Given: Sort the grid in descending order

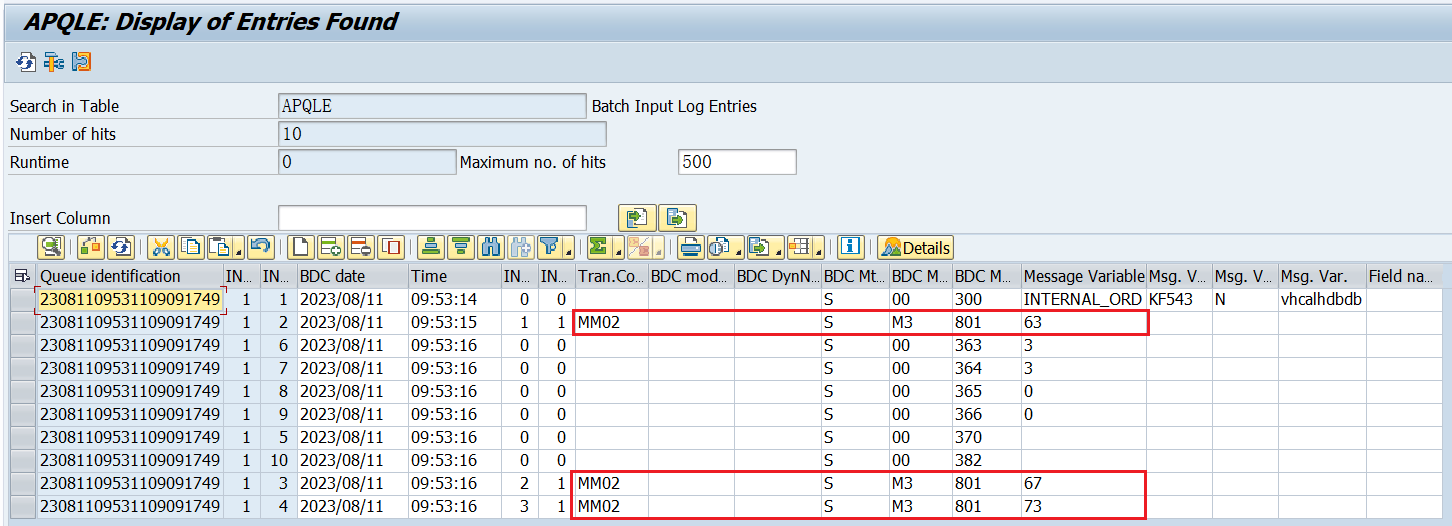Looking at the screenshot, I should pyautogui.click(x=461, y=247).
